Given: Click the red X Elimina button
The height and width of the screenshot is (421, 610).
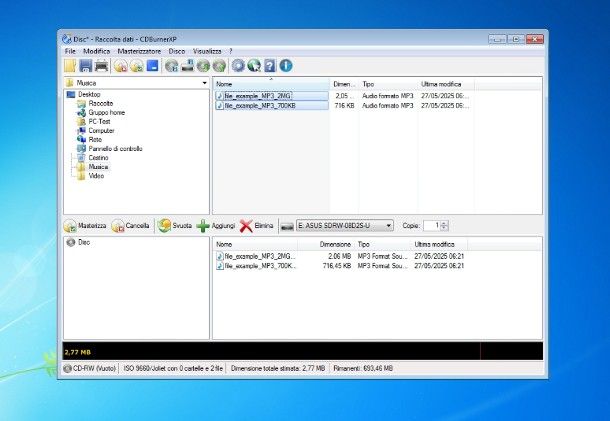Looking at the screenshot, I should (x=256, y=226).
